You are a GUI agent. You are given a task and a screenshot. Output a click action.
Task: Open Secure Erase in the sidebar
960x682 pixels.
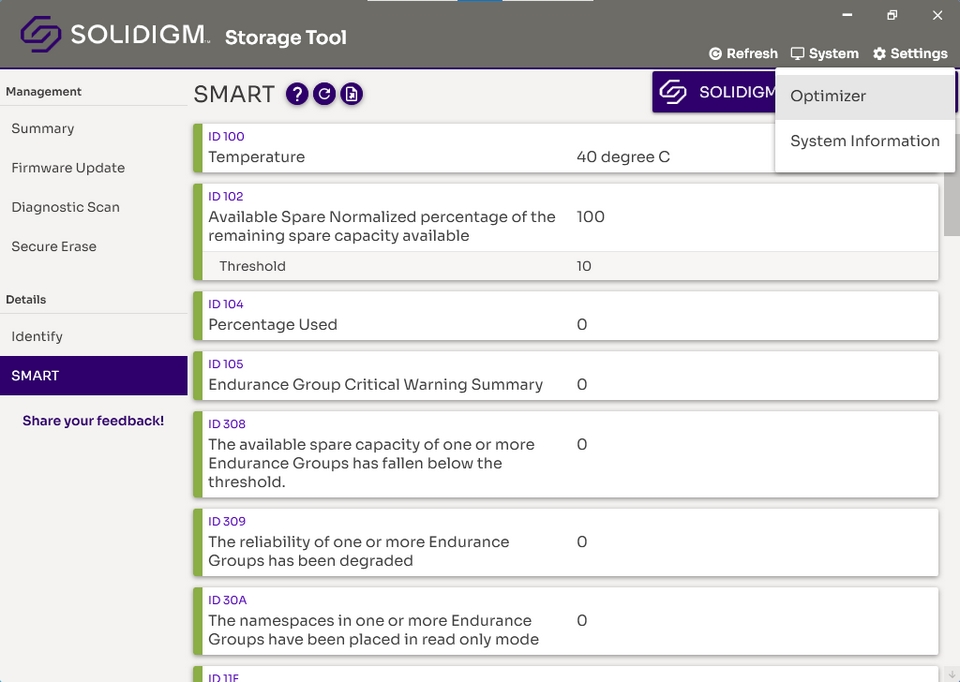(x=94, y=246)
